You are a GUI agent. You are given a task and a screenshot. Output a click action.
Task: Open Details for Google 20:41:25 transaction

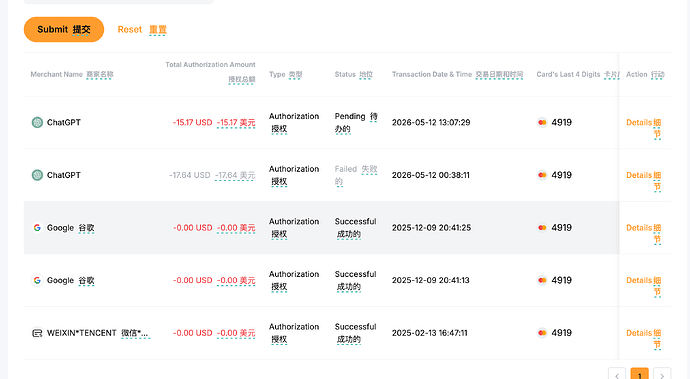[644, 233]
